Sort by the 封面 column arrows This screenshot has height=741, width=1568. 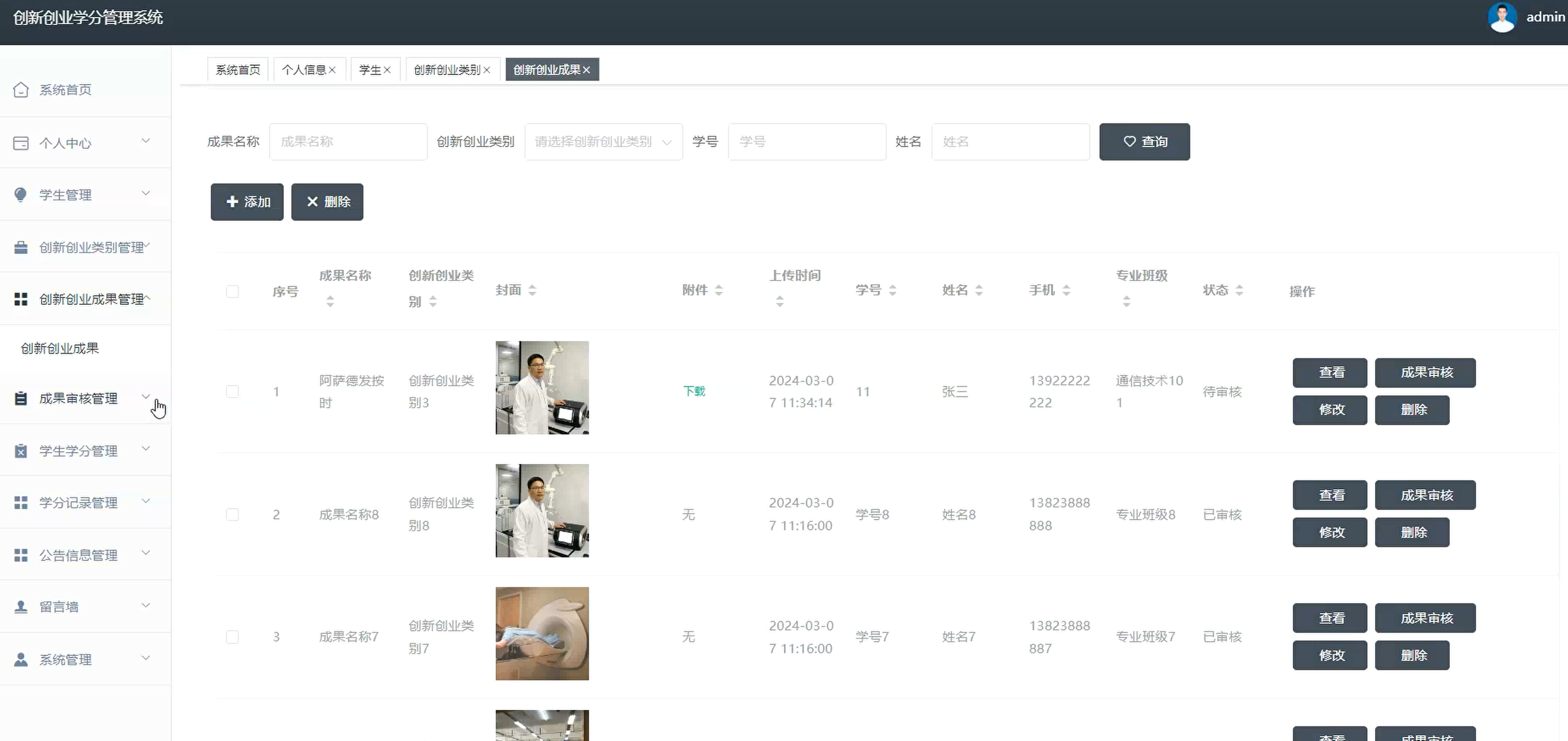click(532, 290)
